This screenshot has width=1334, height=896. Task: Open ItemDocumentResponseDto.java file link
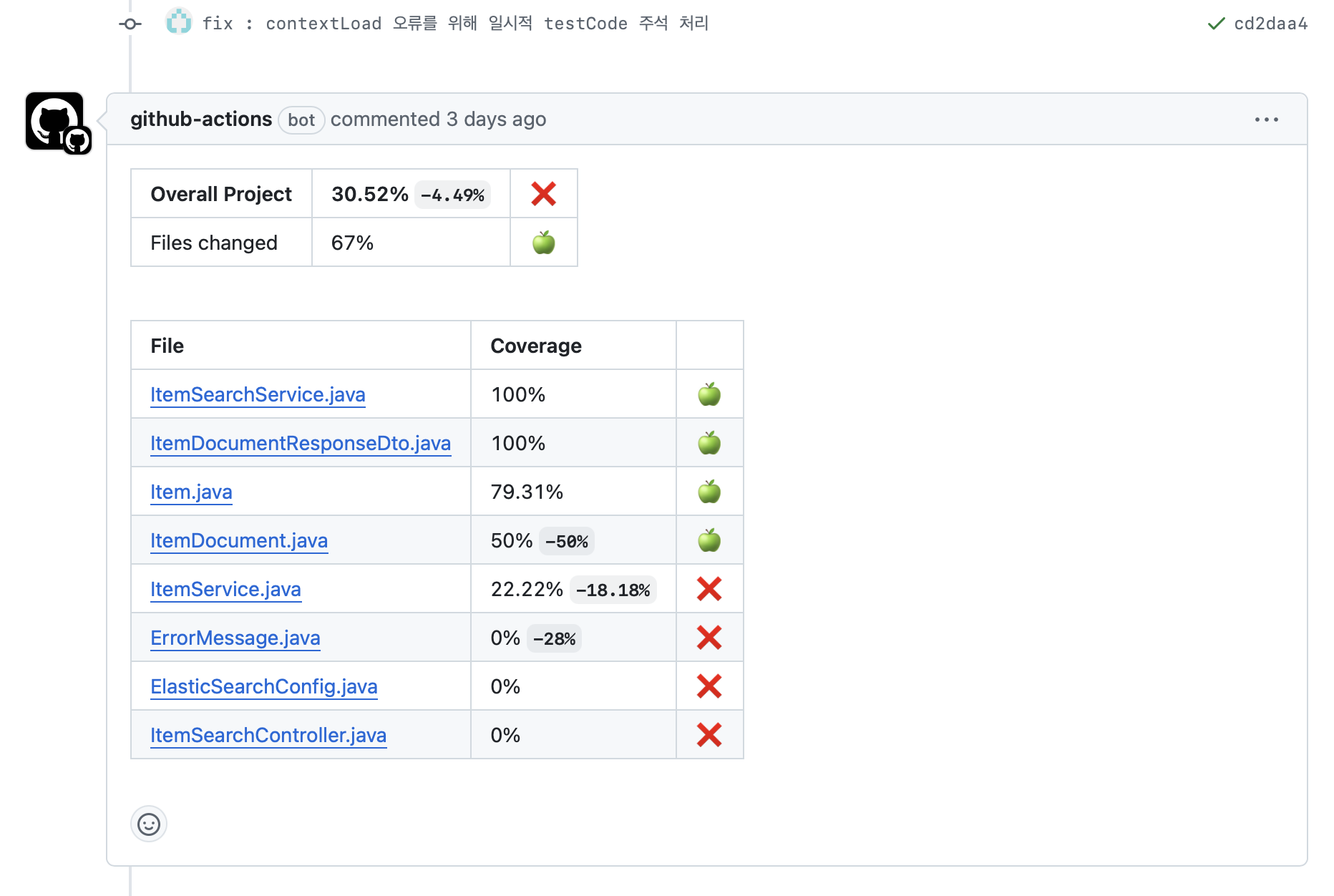[x=301, y=443]
